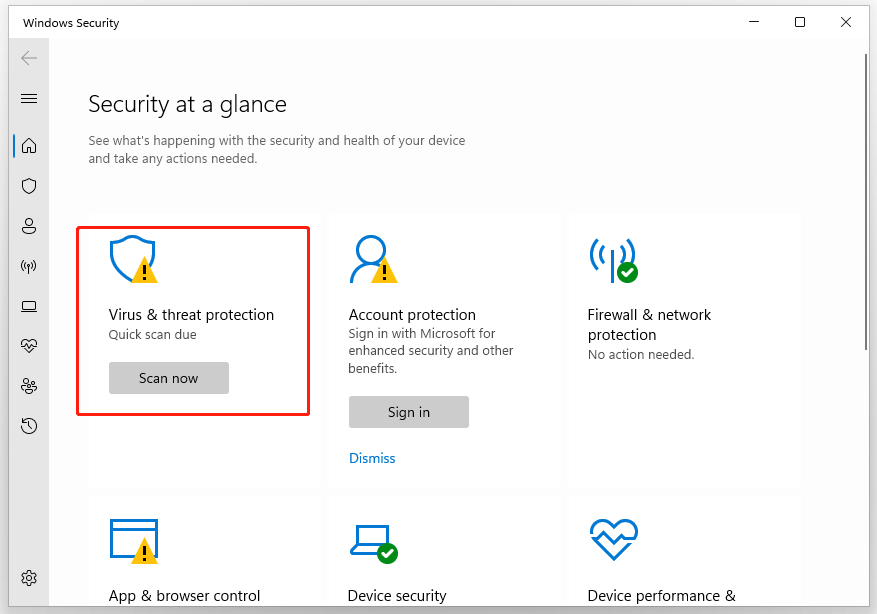Screen dimensions: 877x614
Task: Dismiss the Account protection notice
Action: click(x=372, y=458)
